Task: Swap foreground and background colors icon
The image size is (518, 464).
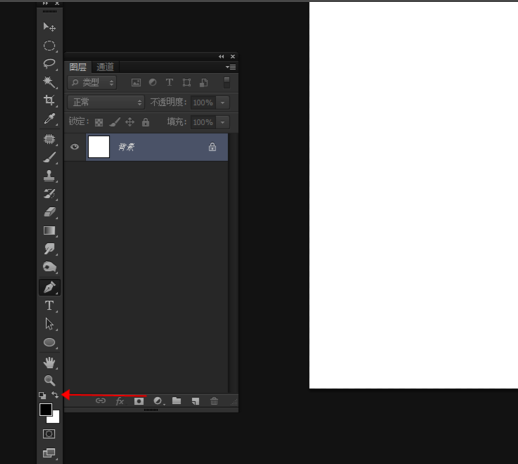Action: point(55,395)
